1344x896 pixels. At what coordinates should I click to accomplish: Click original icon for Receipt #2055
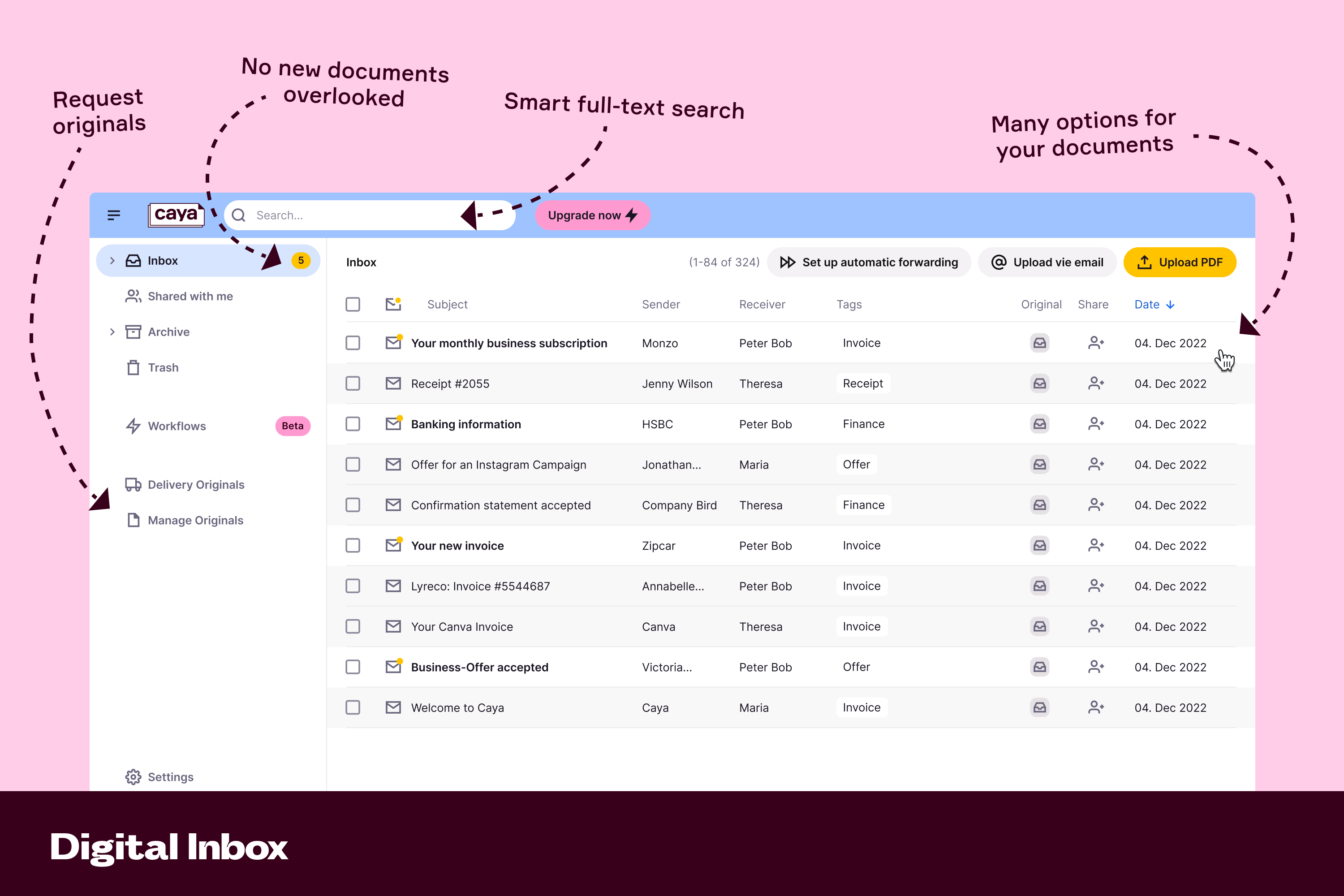click(1039, 383)
